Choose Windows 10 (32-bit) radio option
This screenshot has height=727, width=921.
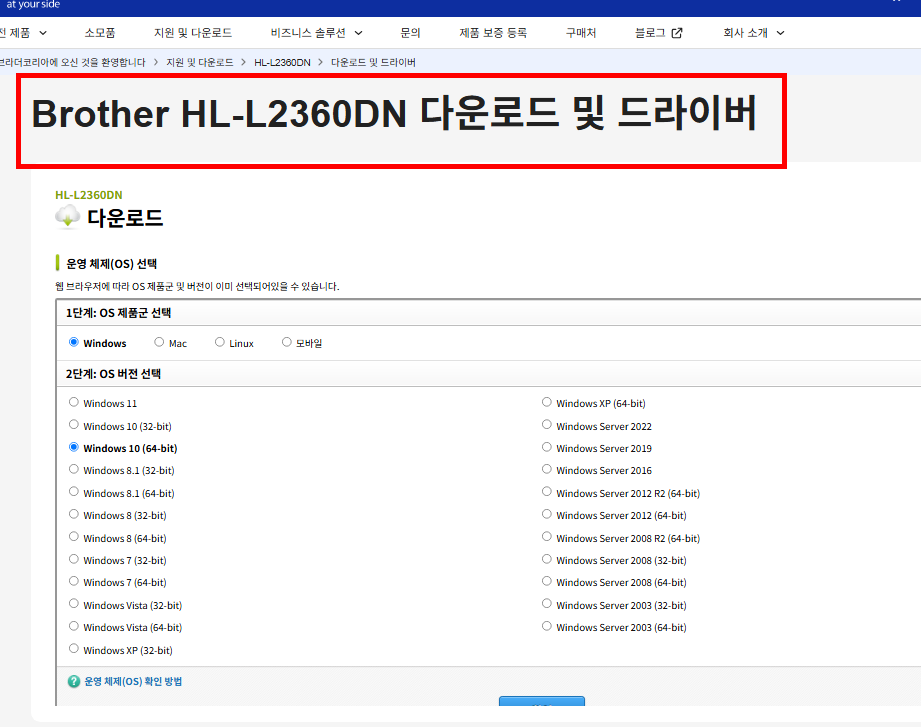(73, 425)
